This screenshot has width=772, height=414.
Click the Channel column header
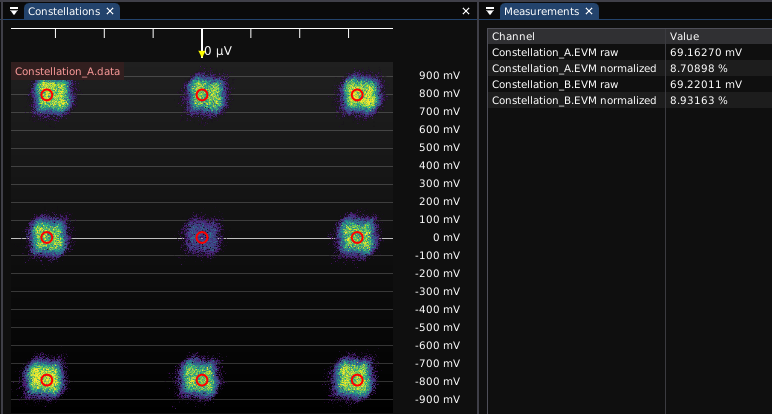[576, 36]
